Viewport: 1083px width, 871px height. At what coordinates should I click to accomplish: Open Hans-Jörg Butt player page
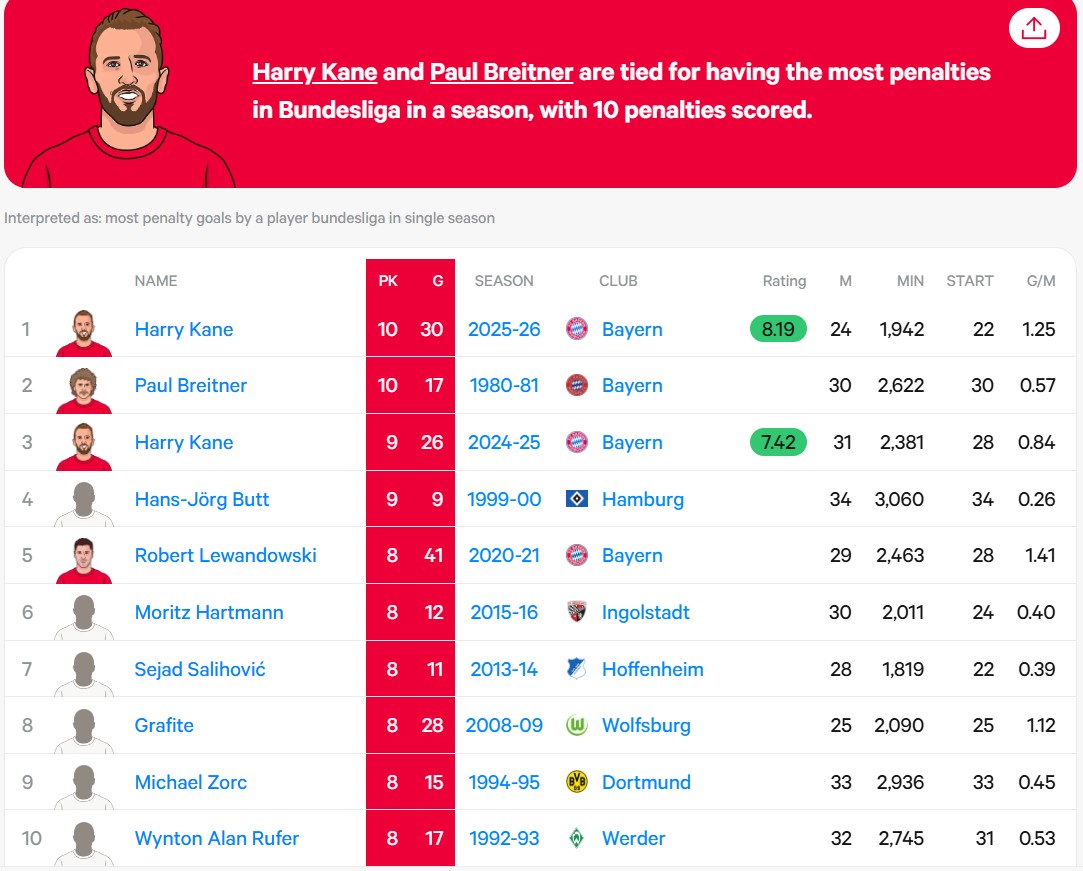point(202,499)
